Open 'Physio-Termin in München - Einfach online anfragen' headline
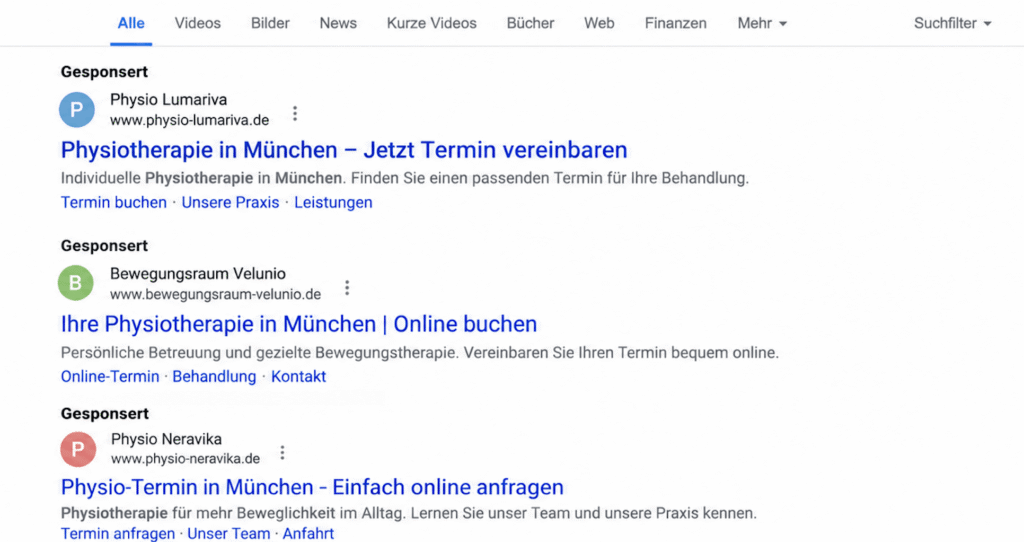The image size is (1024, 542). pos(312,487)
